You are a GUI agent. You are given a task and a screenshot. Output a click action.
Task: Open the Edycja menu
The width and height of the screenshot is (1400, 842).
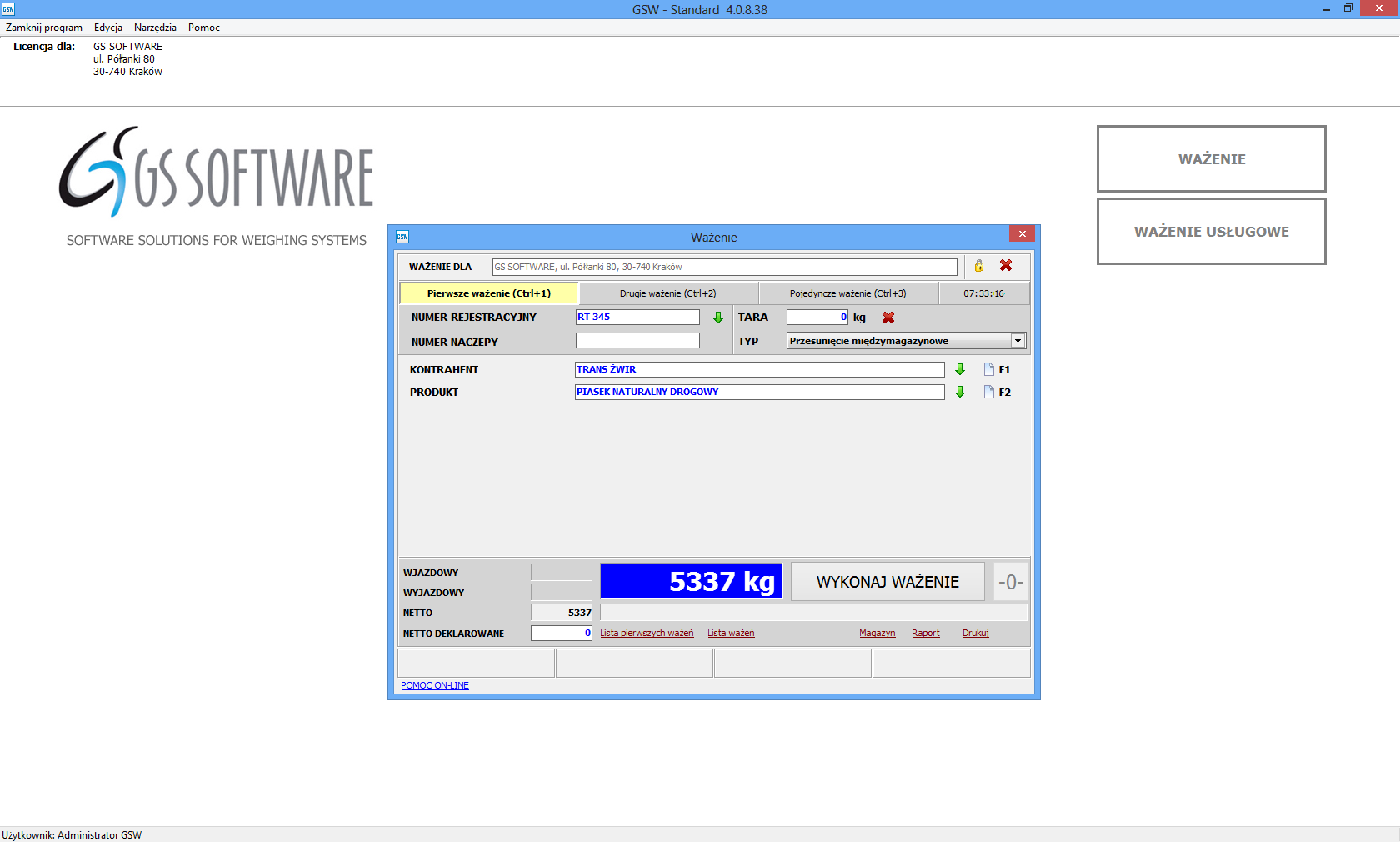click(x=108, y=28)
